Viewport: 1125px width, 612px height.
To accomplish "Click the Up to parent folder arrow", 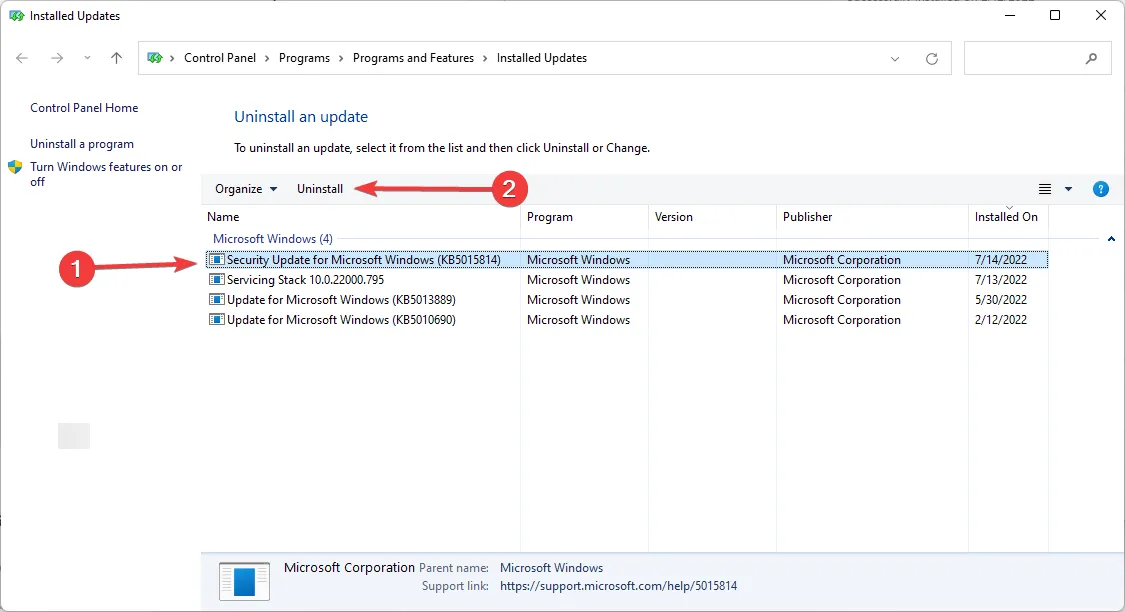I will pyautogui.click(x=116, y=58).
